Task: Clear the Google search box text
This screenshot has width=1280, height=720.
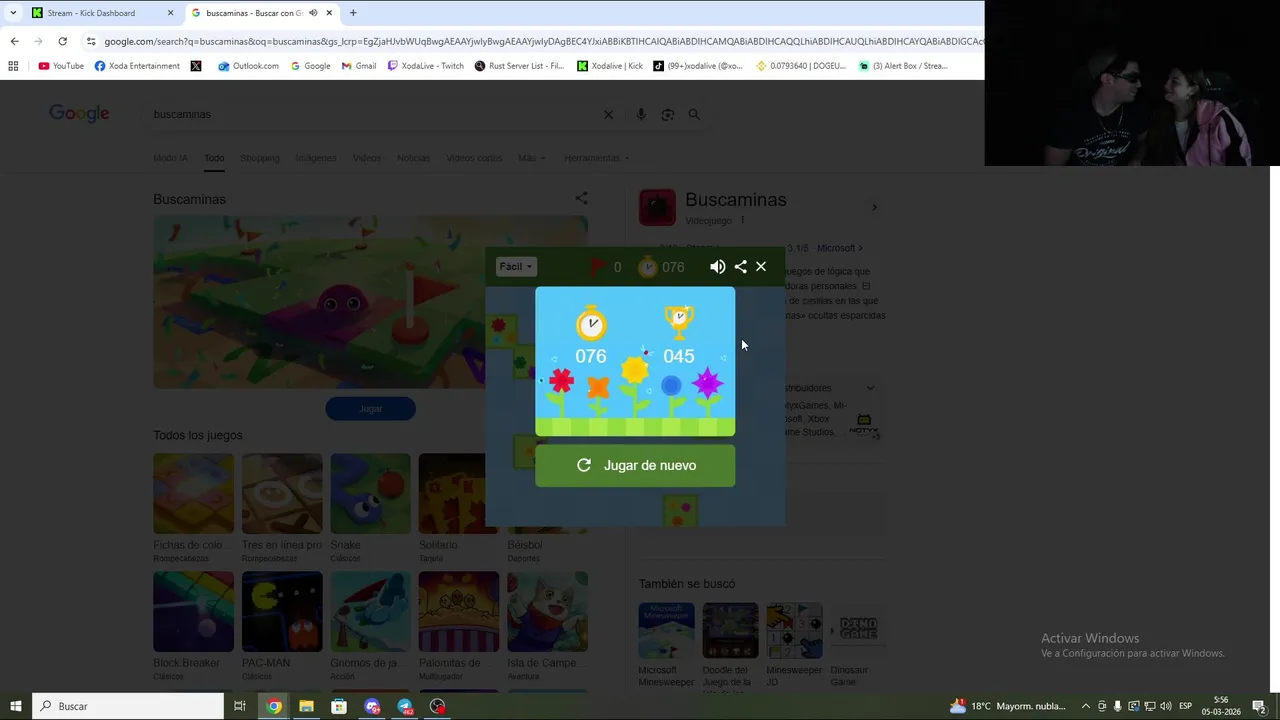Action: coord(608,115)
